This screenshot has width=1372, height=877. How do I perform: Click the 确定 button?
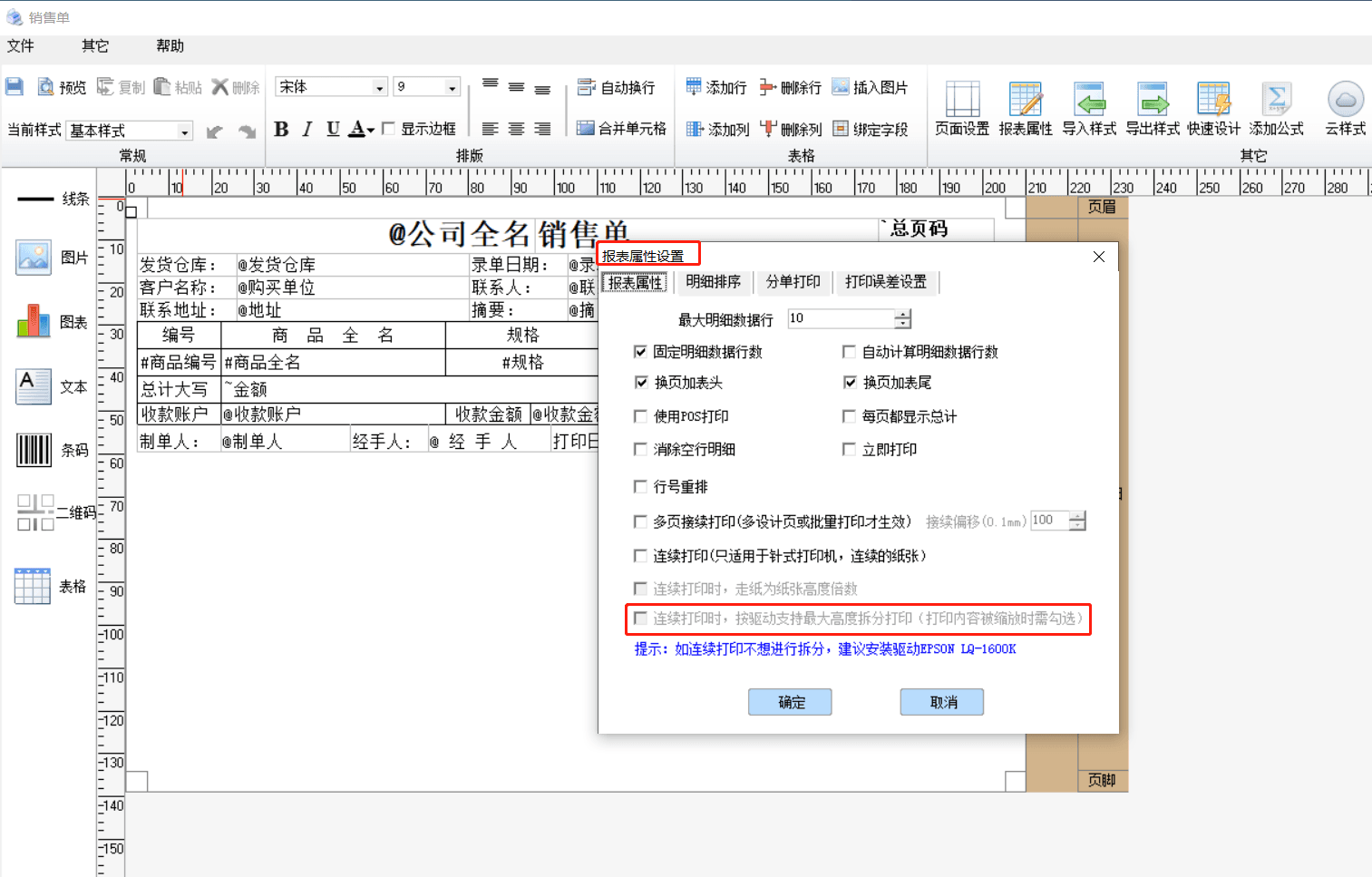pos(791,702)
